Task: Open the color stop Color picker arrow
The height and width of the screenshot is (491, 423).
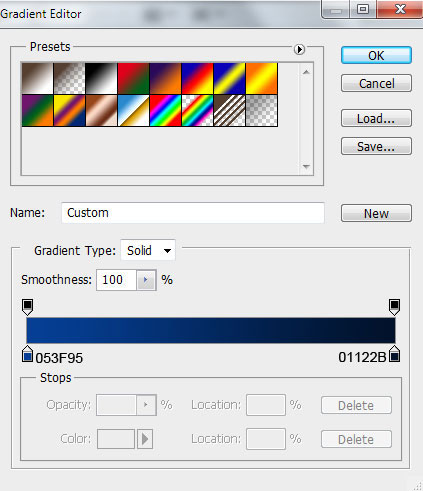Action: point(145,439)
